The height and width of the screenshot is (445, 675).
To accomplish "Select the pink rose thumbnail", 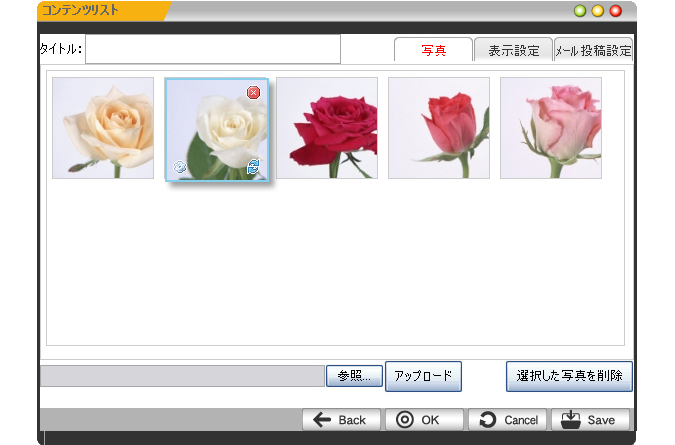I will click(551, 128).
